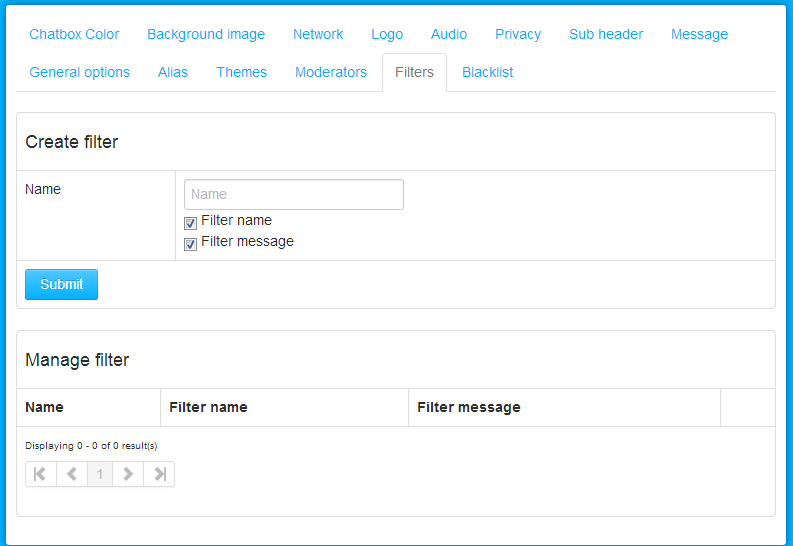Go to previous page of filter results
The image size is (793, 546).
click(x=72, y=474)
